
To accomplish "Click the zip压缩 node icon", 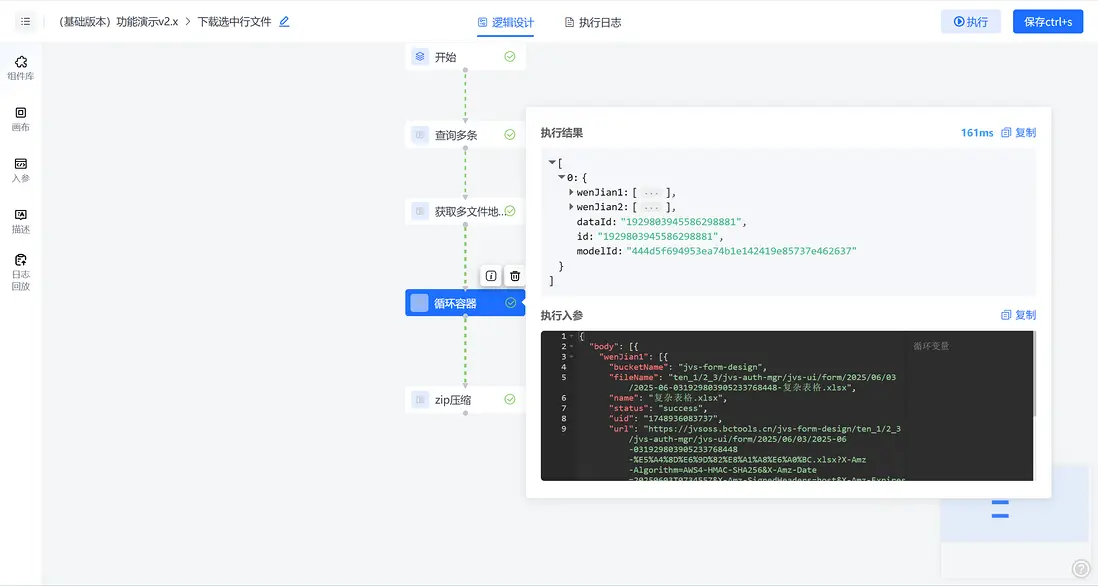I will pyautogui.click(x=419, y=400).
